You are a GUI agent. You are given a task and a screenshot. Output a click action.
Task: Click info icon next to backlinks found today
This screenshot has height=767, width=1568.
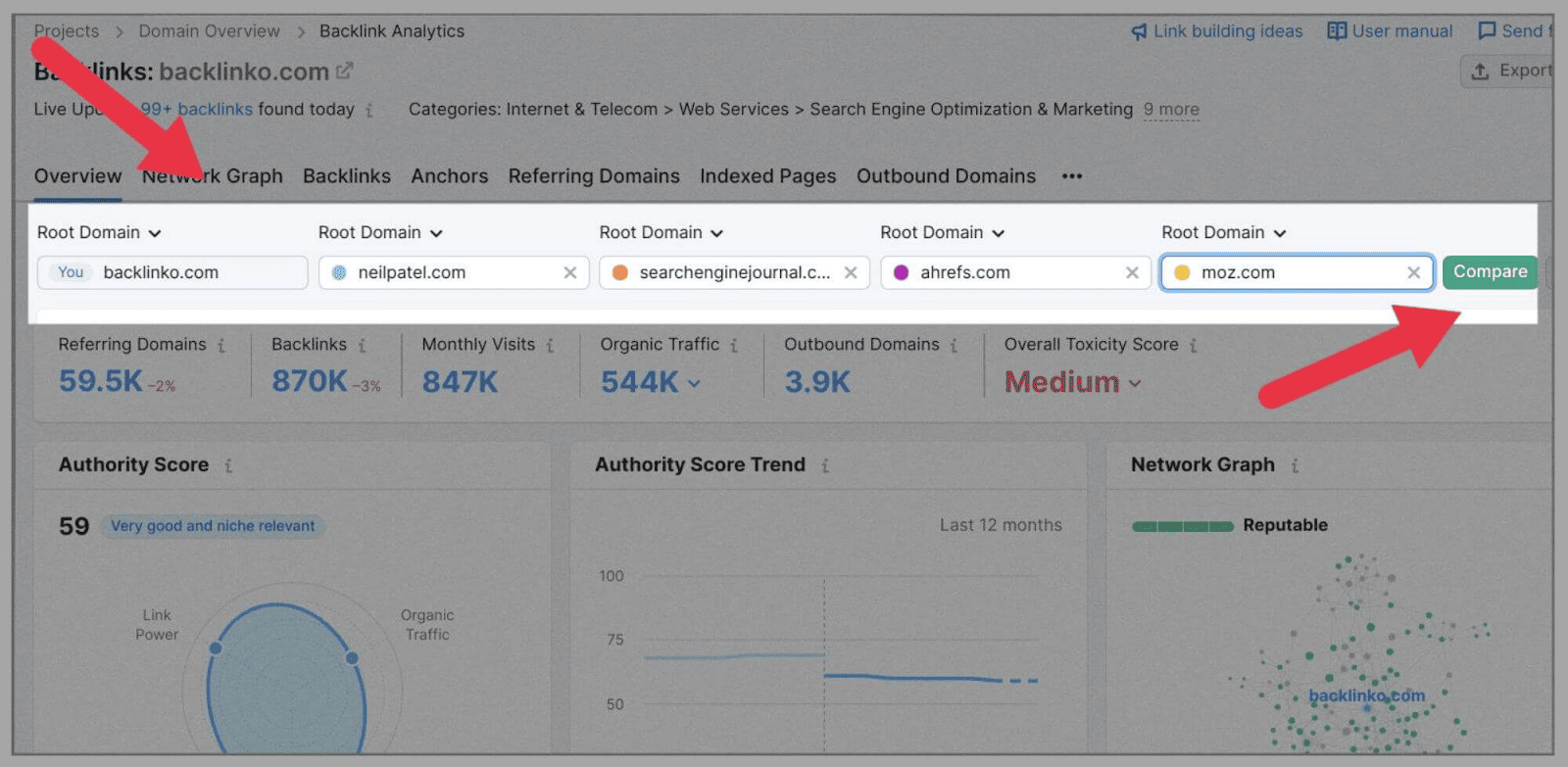(369, 111)
